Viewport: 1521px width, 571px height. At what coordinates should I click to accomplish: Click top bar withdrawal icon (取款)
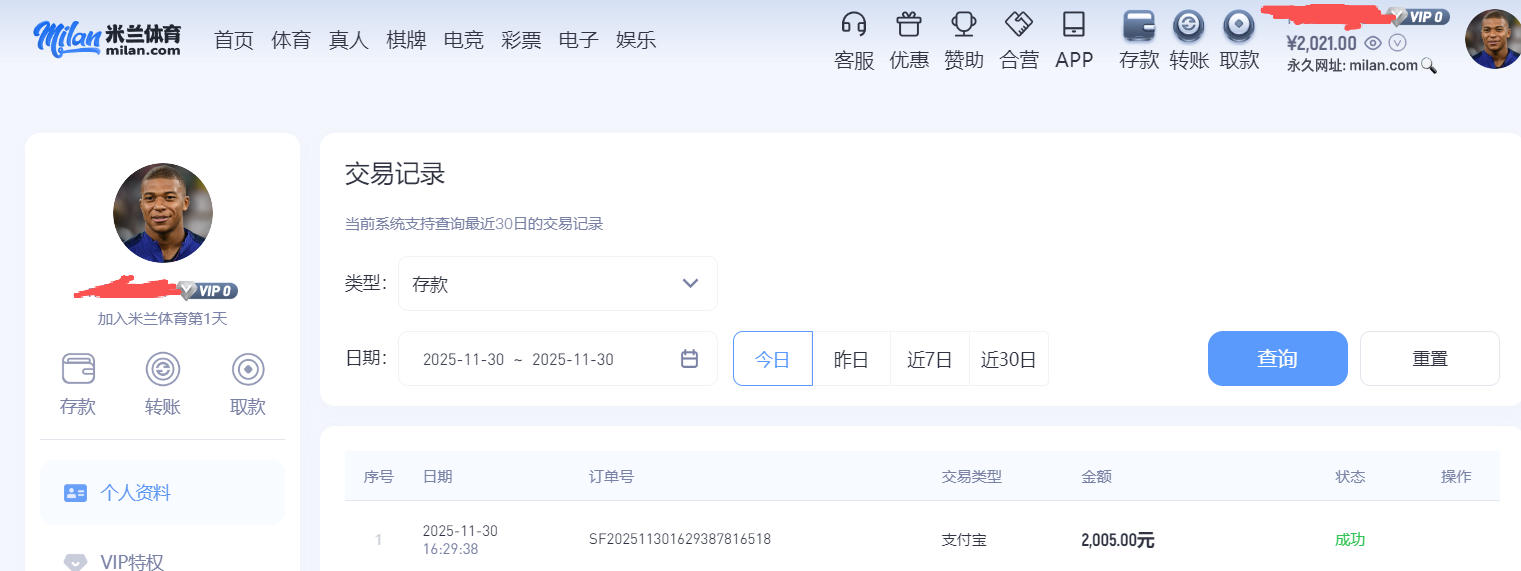(x=1239, y=25)
